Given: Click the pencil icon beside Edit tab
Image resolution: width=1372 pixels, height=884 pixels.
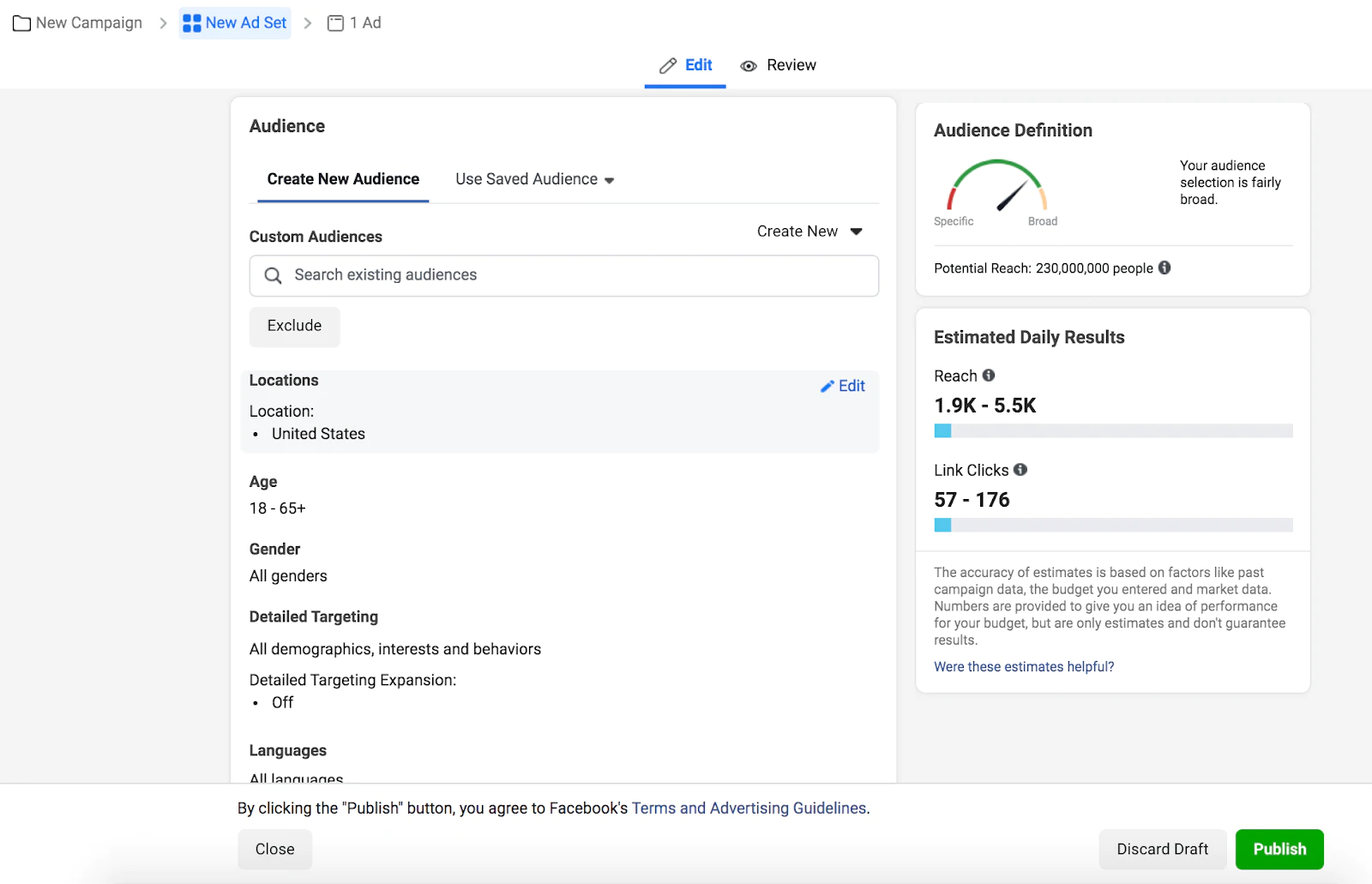Looking at the screenshot, I should pos(668,66).
